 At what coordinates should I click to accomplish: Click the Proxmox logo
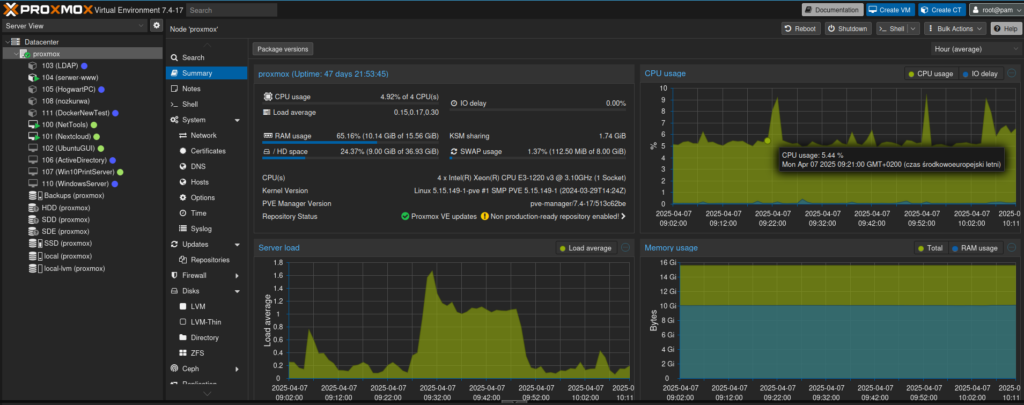tap(48, 10)
